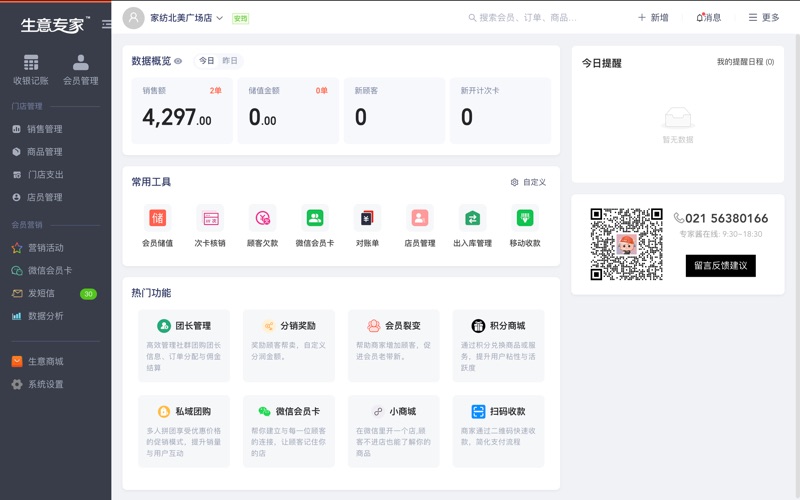
Task: Open the 更多 menu
Action: 764,17
